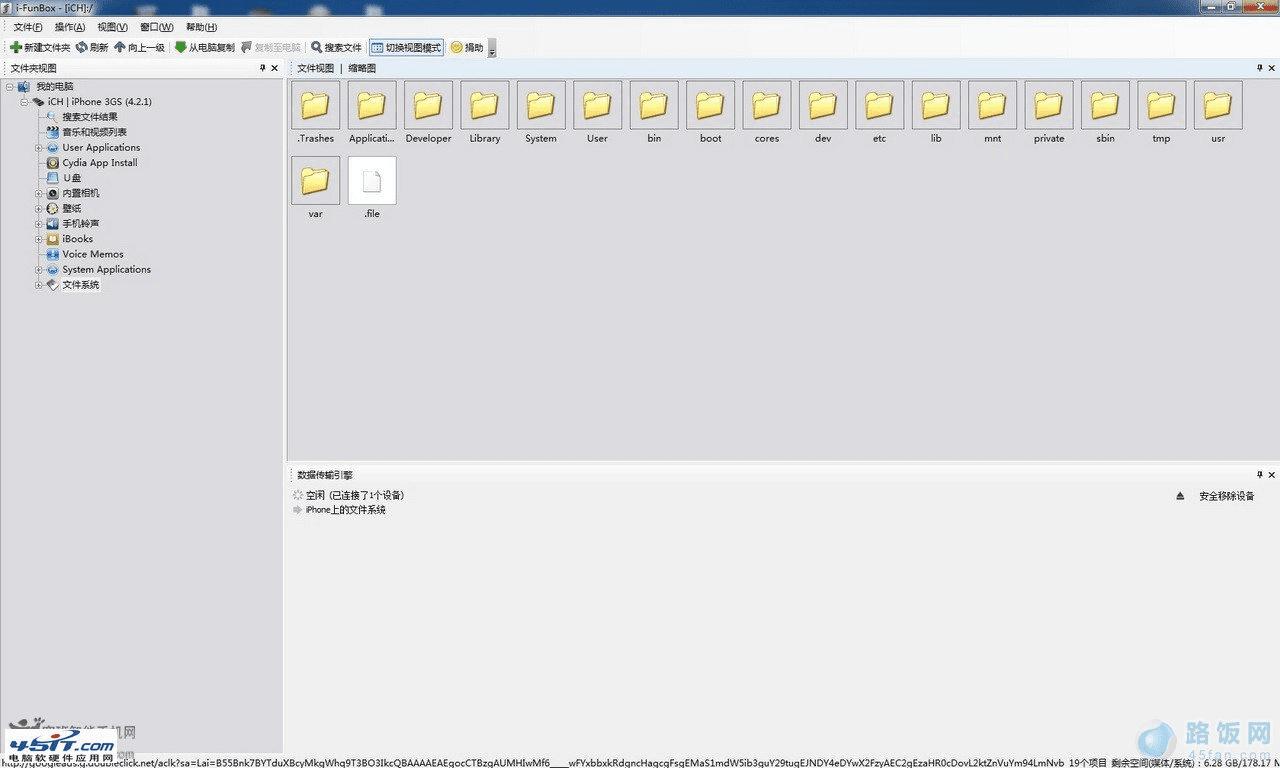Open the 帮助(H) menu
1280x768 pixels.
(x=202, y=27)
